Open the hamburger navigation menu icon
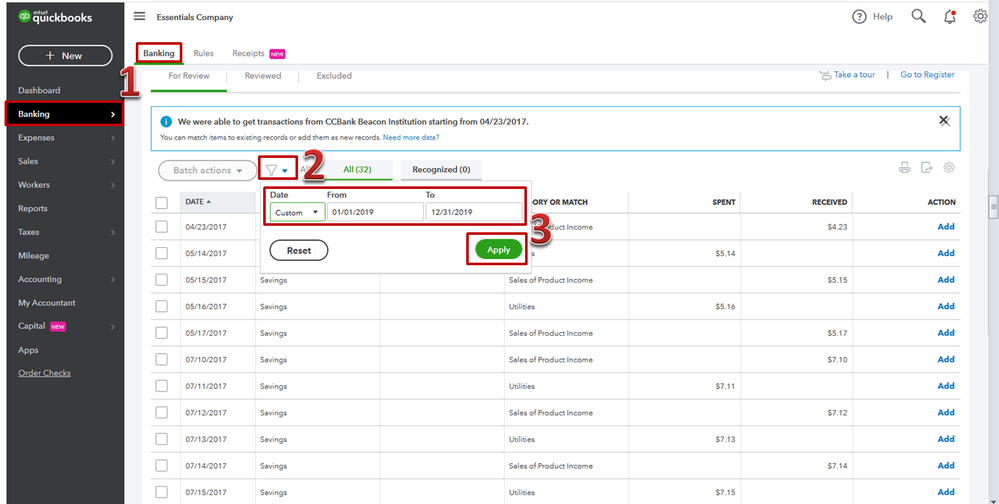This screenshot has height=504, width=999. click(139, 17)
